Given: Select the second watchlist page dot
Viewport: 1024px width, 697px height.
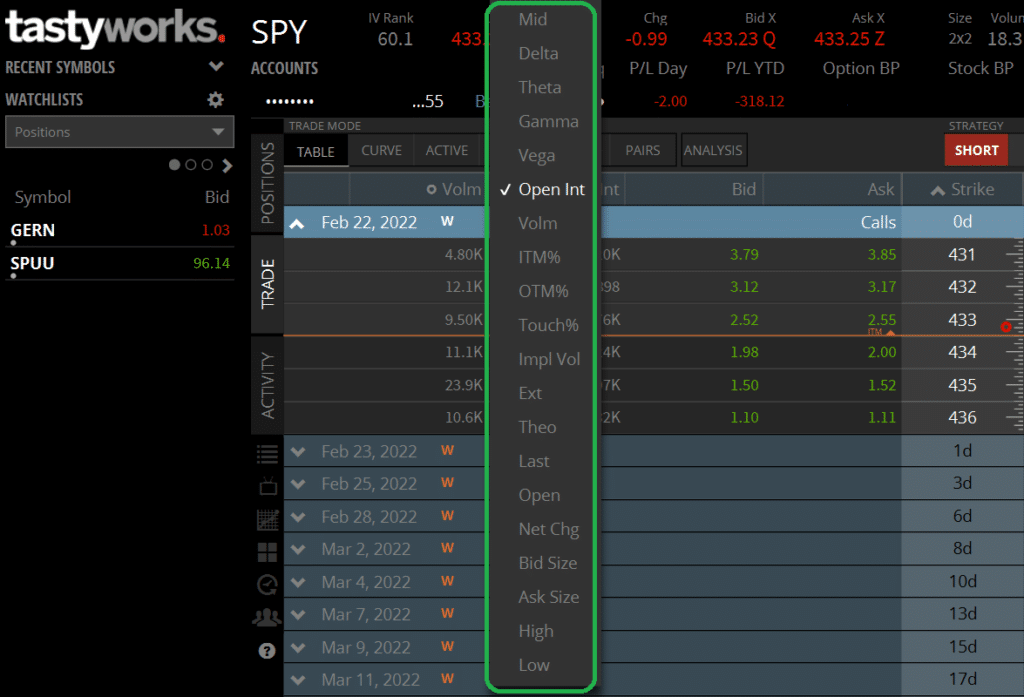Looking at the screenshot, I should (x=191, y=165).
